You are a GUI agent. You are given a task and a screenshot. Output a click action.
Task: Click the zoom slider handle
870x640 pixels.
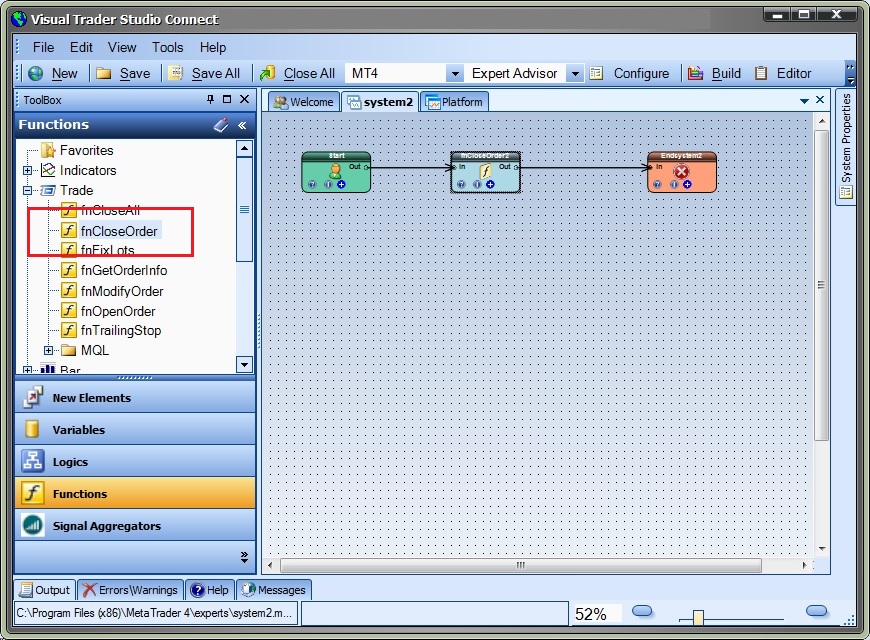[x=698, y=617]
